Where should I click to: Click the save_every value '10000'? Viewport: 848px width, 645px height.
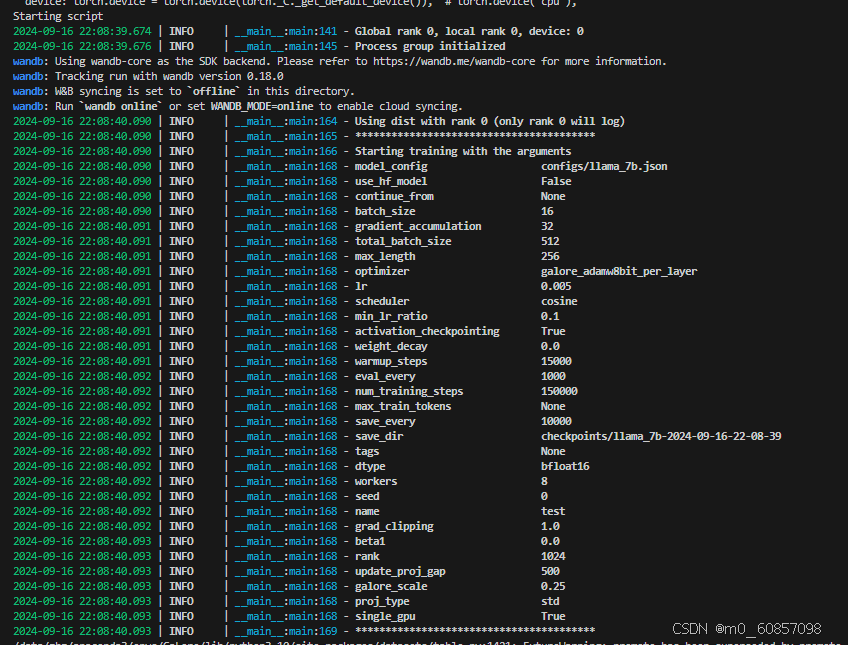(556, 422)
